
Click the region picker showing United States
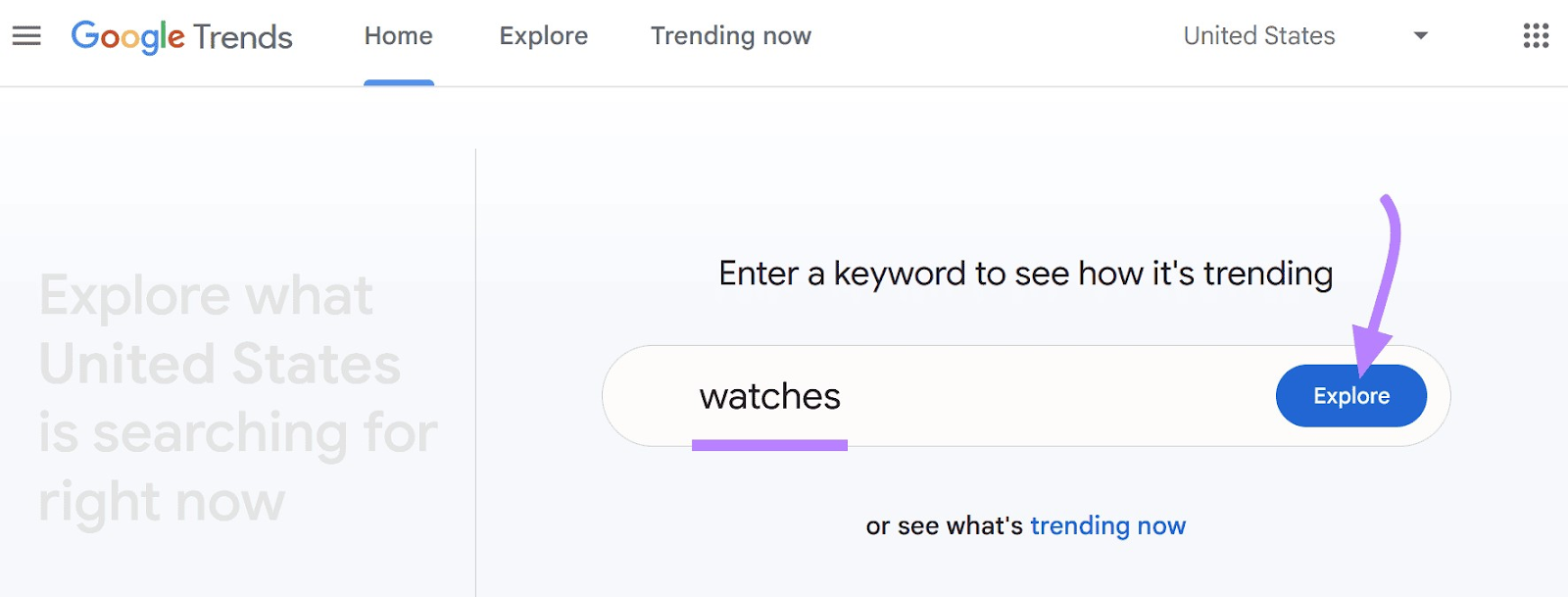coord(1259,35)
